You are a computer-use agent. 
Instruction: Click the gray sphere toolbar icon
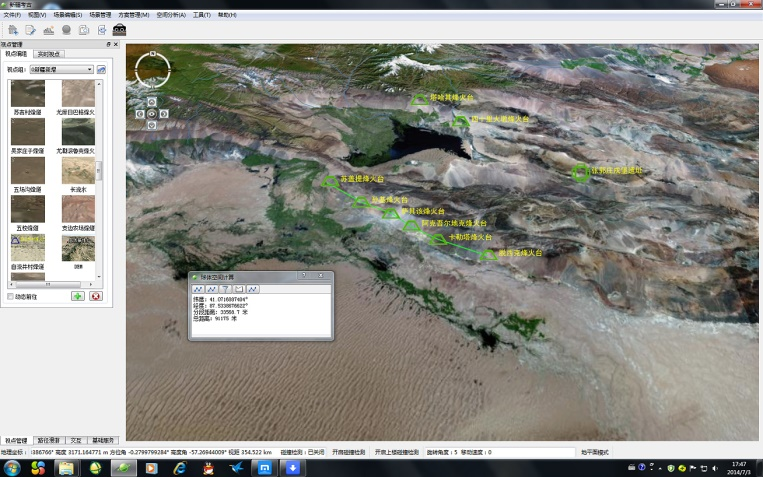point(66,30)
